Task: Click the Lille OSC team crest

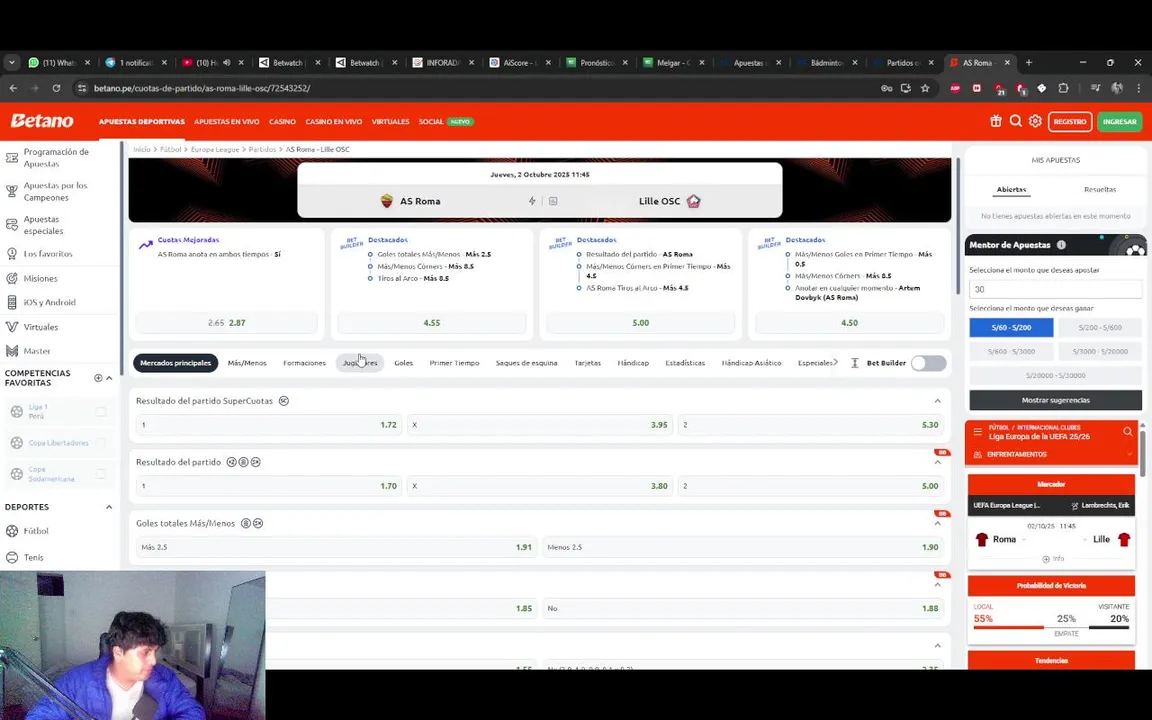Action: pyautogui.click(x=693, y=201)
